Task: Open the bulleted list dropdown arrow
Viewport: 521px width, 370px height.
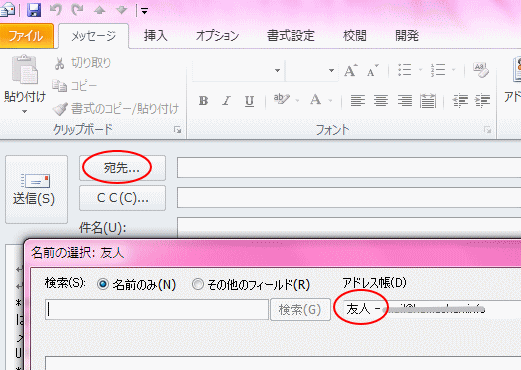Action: 420,70
